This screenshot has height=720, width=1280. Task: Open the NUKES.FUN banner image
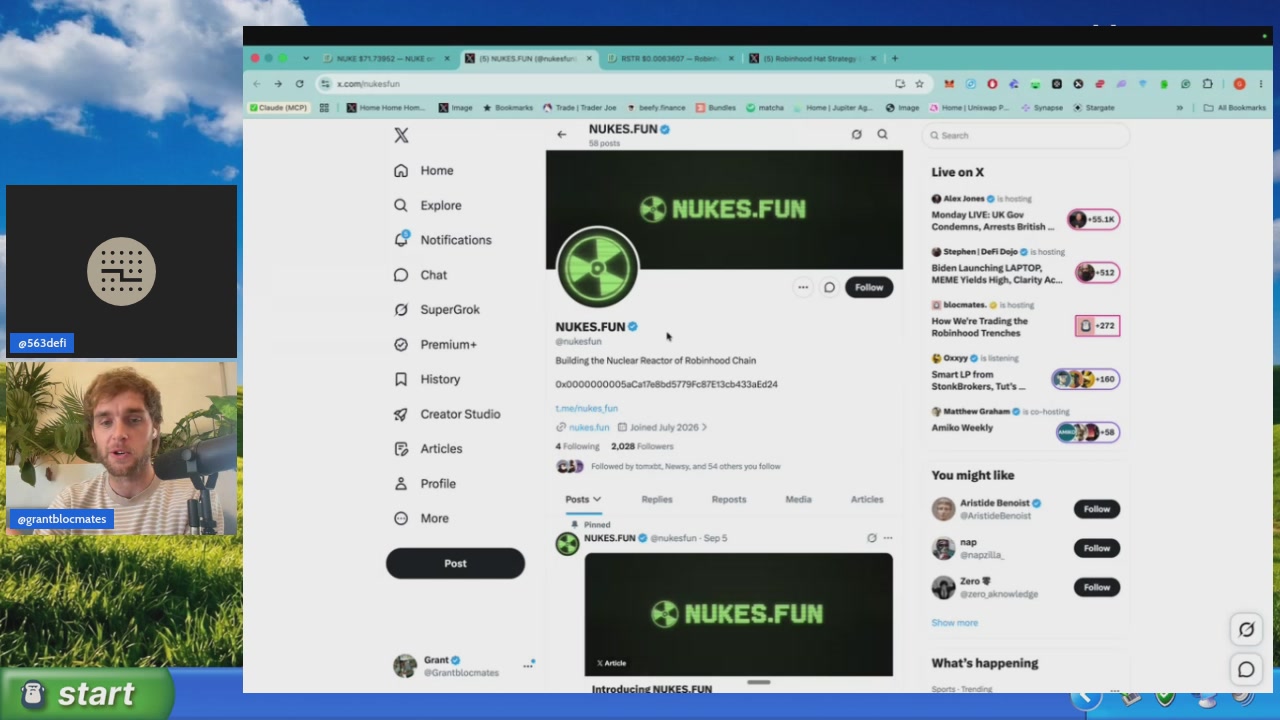click(x=724, y=209)
